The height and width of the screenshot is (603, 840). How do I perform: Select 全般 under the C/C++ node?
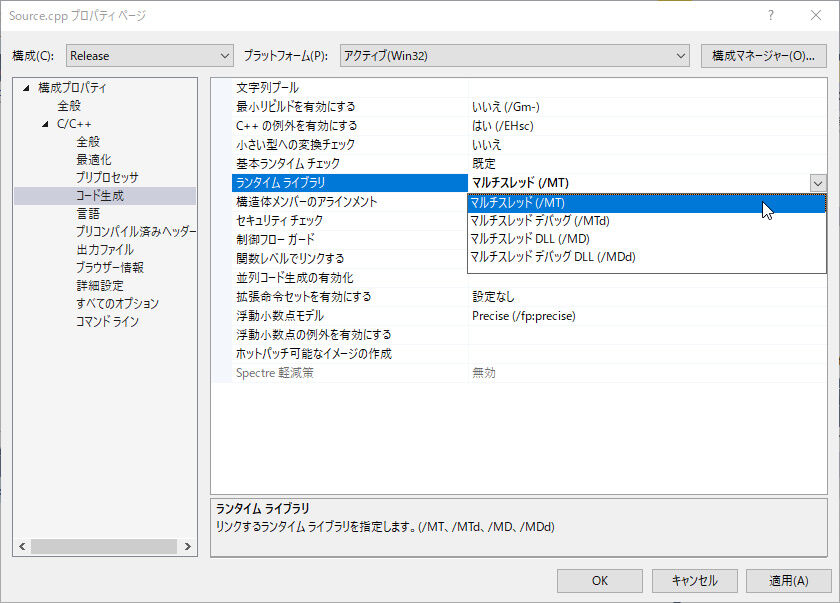coord(88,141)
